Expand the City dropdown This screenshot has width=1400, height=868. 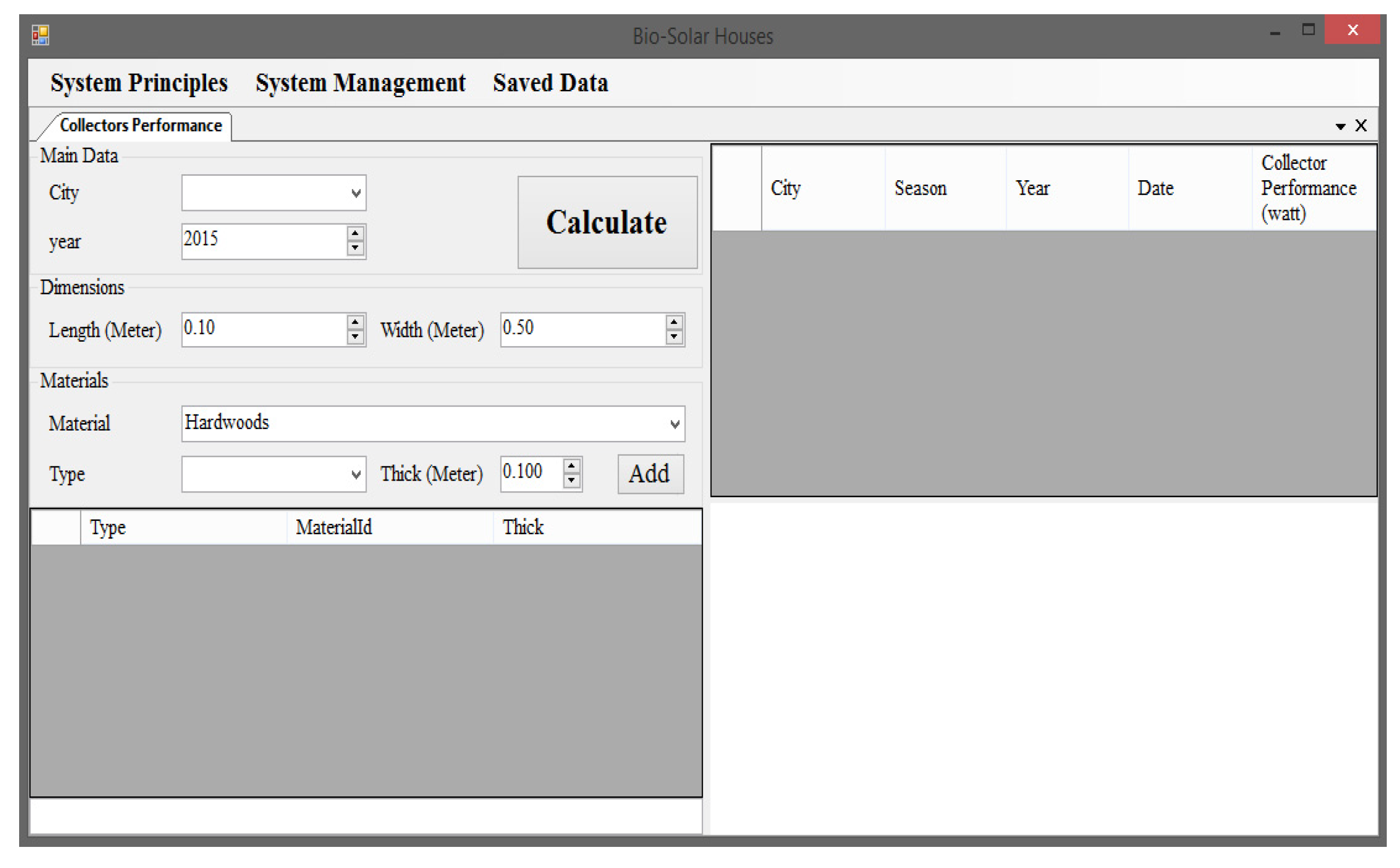pos(356,193)
